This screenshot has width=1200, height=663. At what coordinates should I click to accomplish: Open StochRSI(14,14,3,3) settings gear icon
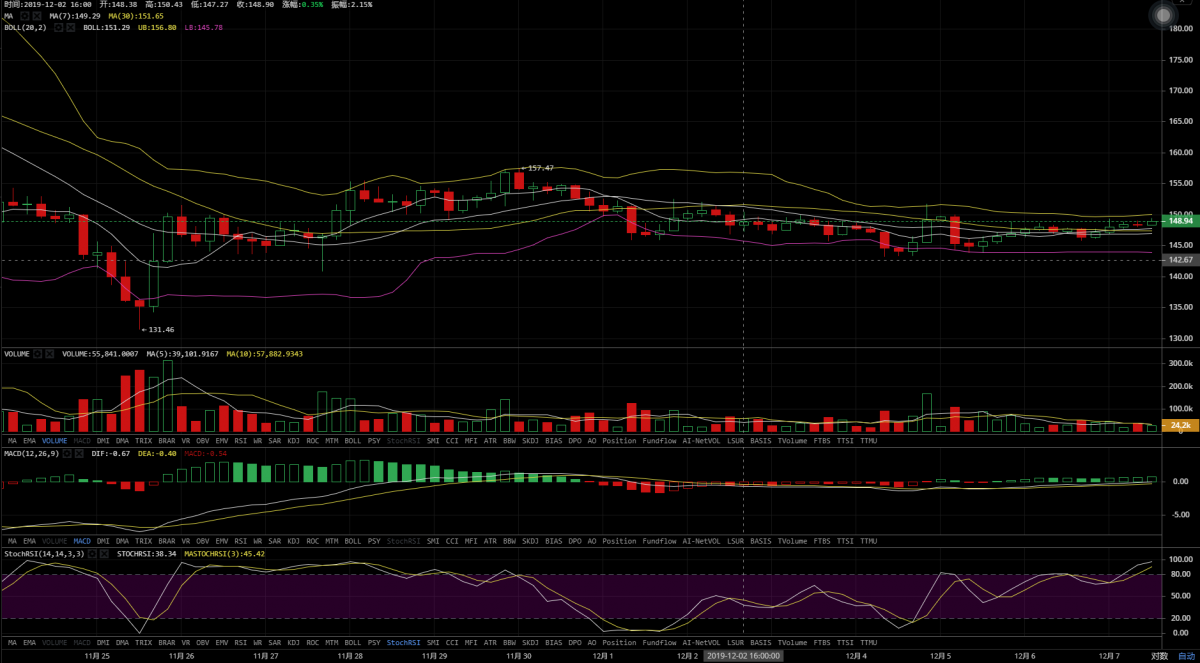pyautogui.click(x=93, y=552)
